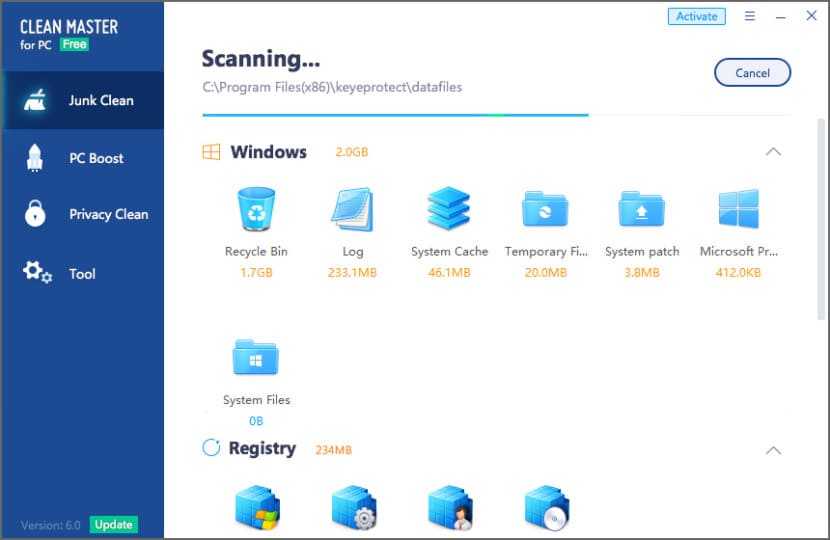Select registry icon with user figure
The width and height of the screenshot is (830, 540).
tap(450, 507)
